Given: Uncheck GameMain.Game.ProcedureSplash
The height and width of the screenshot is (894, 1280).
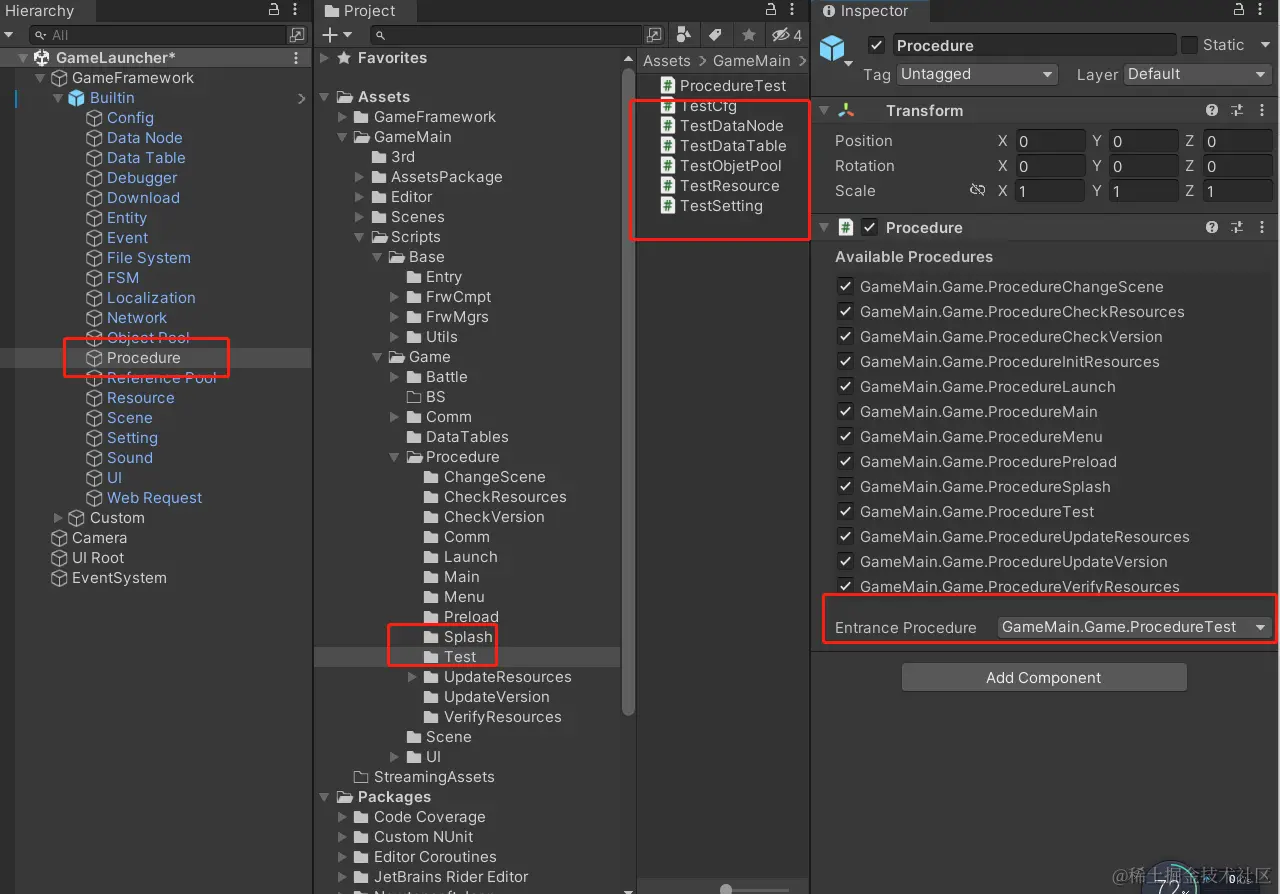Looking at the screenshot, I should 846,487.
